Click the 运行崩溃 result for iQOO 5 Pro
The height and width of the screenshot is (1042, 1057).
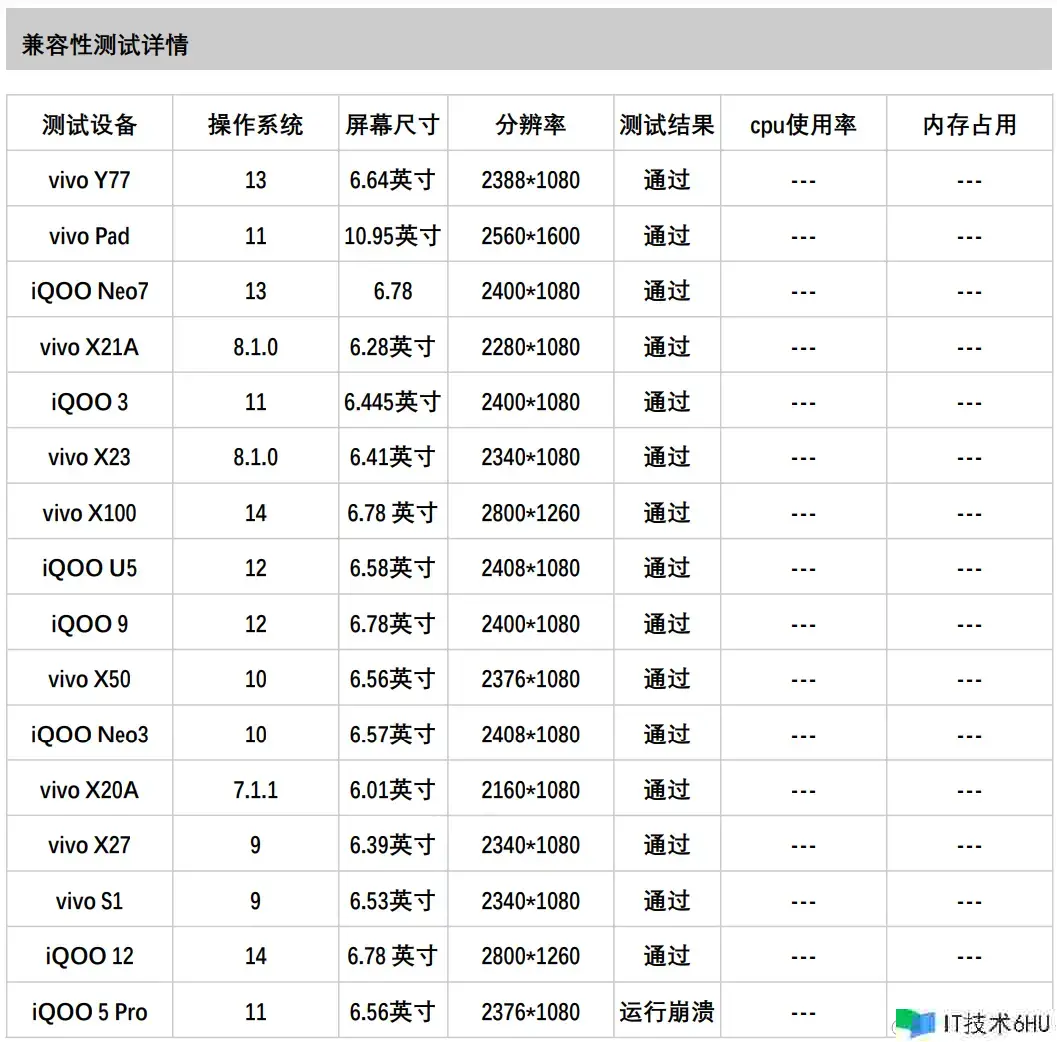pos(666,1012)
